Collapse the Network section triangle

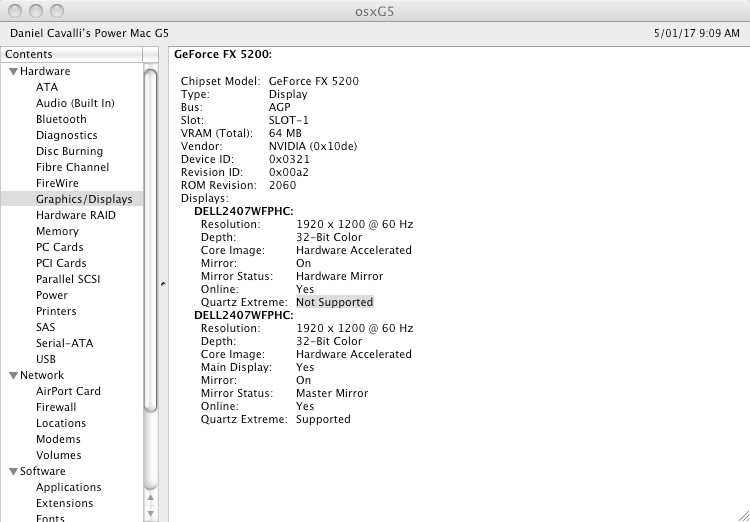(13, 376)
